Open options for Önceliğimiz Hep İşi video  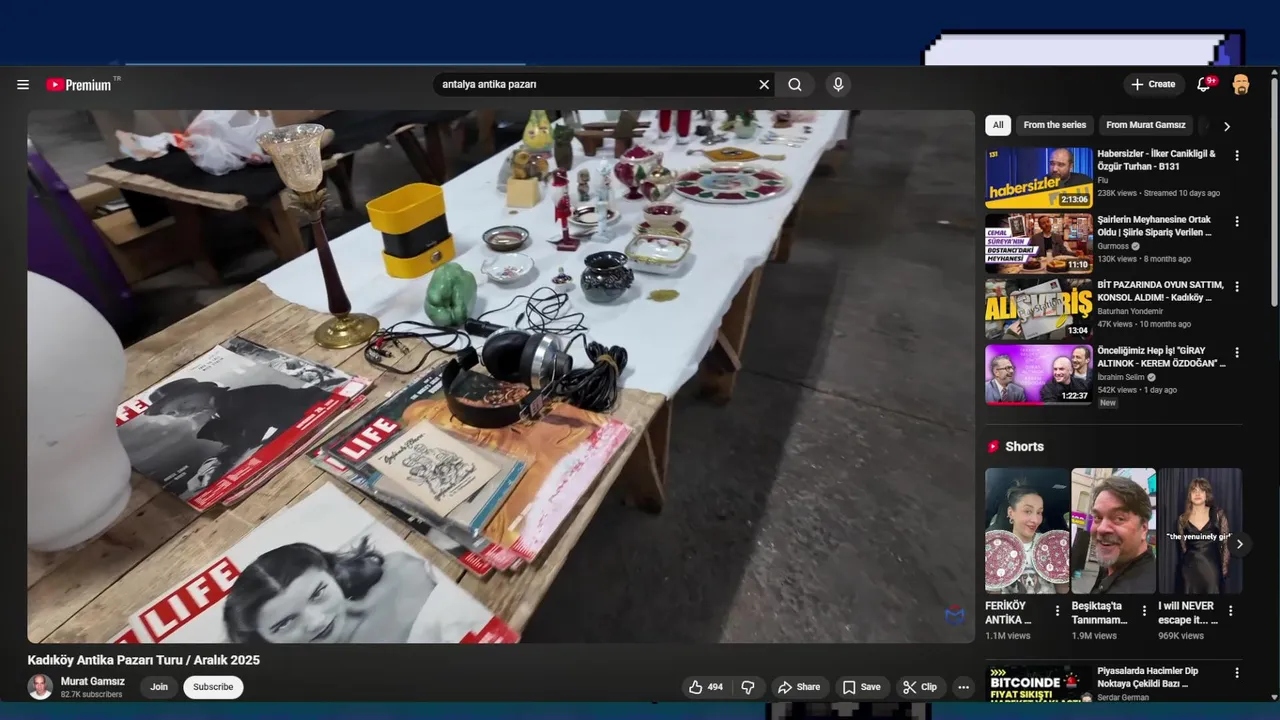1237,353
